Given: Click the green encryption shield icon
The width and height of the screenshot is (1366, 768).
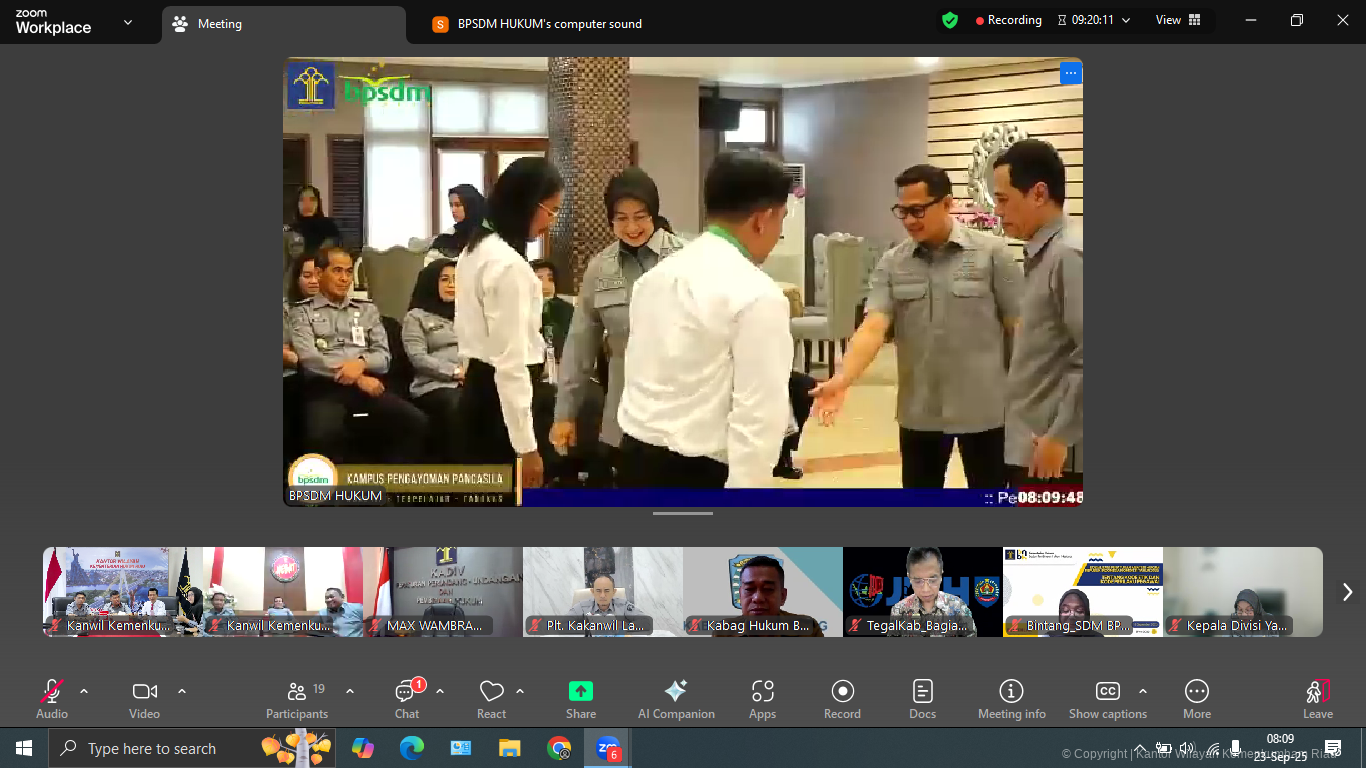Looking at the screenshot, I should click(x=949, y=20).
